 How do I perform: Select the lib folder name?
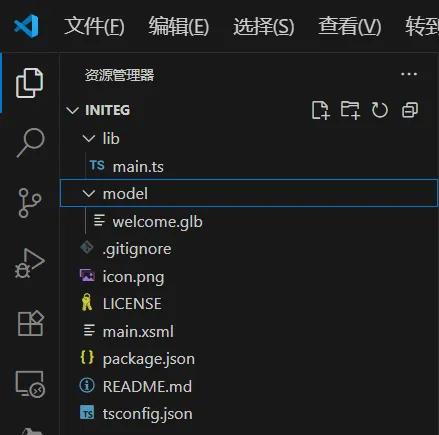pyautogui.click(x=111, y=138)
